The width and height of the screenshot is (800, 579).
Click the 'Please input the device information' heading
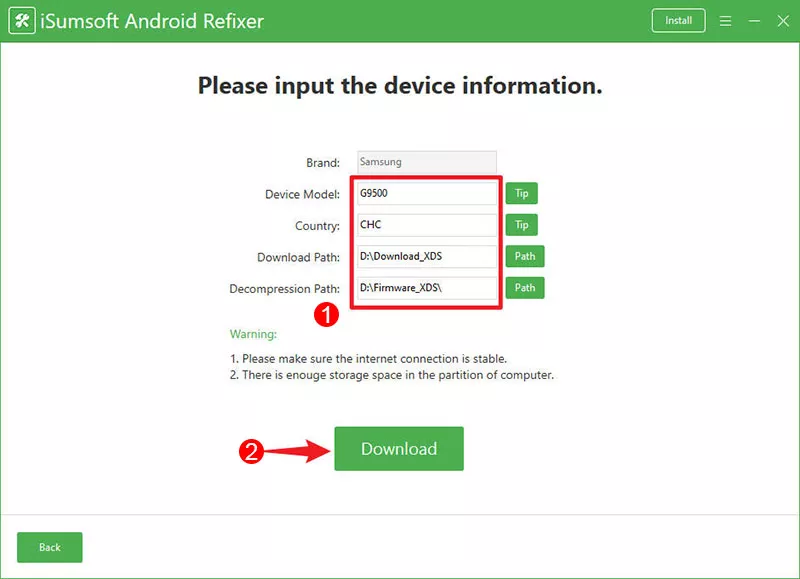pos(400,86)
